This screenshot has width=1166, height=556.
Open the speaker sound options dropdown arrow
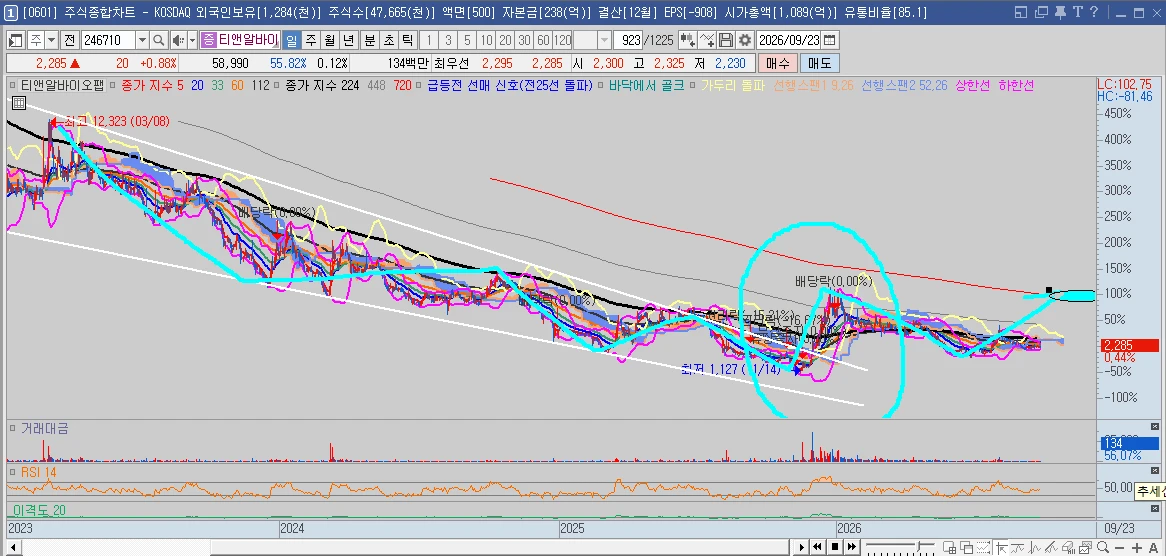pos(192,40)
